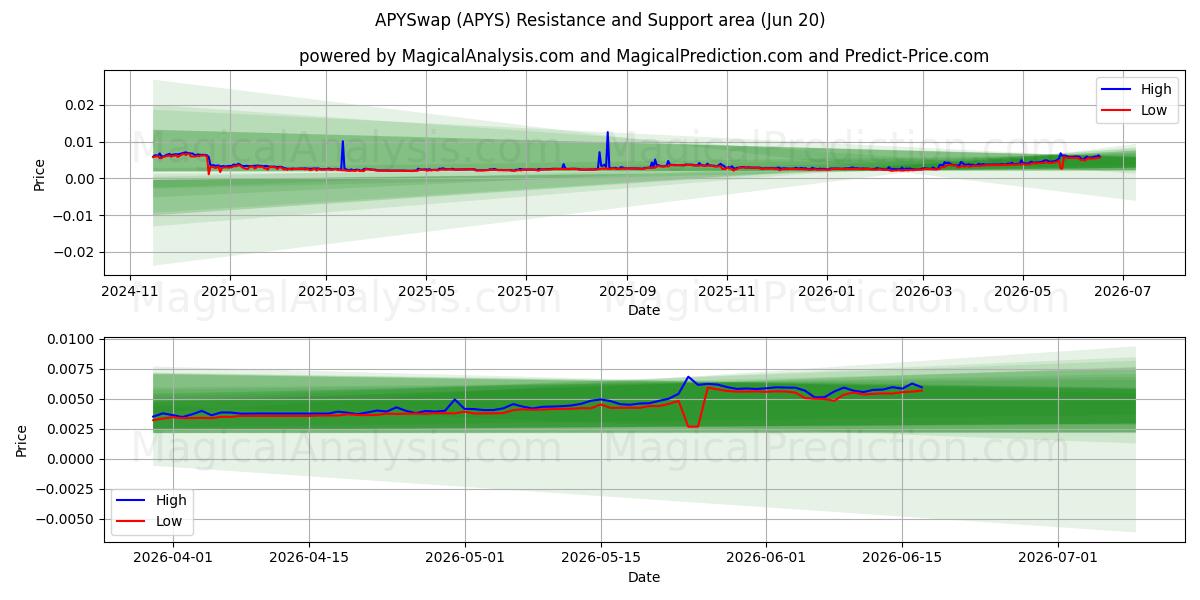
Task: Click the '0.0050' y-axis tick in bottom chart
Action: click(x=73, y=399)
